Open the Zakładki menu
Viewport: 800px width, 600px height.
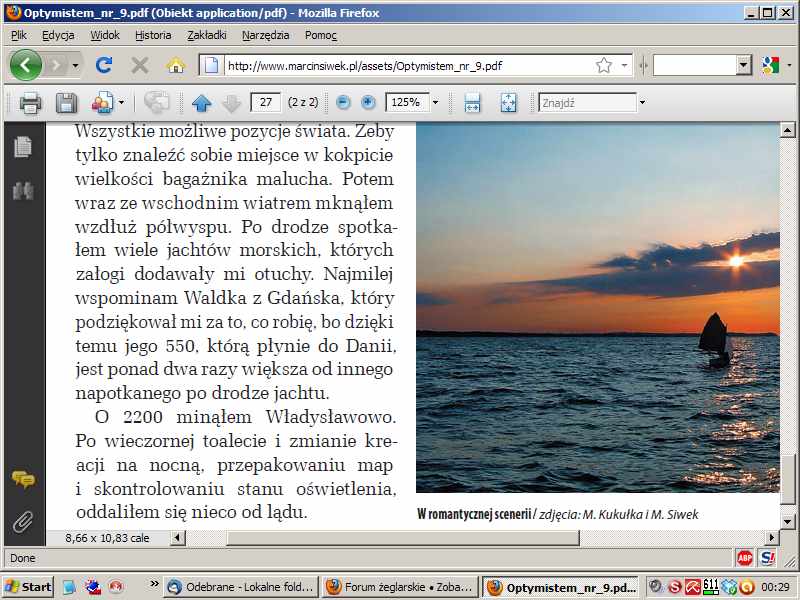tap(206, 35)
